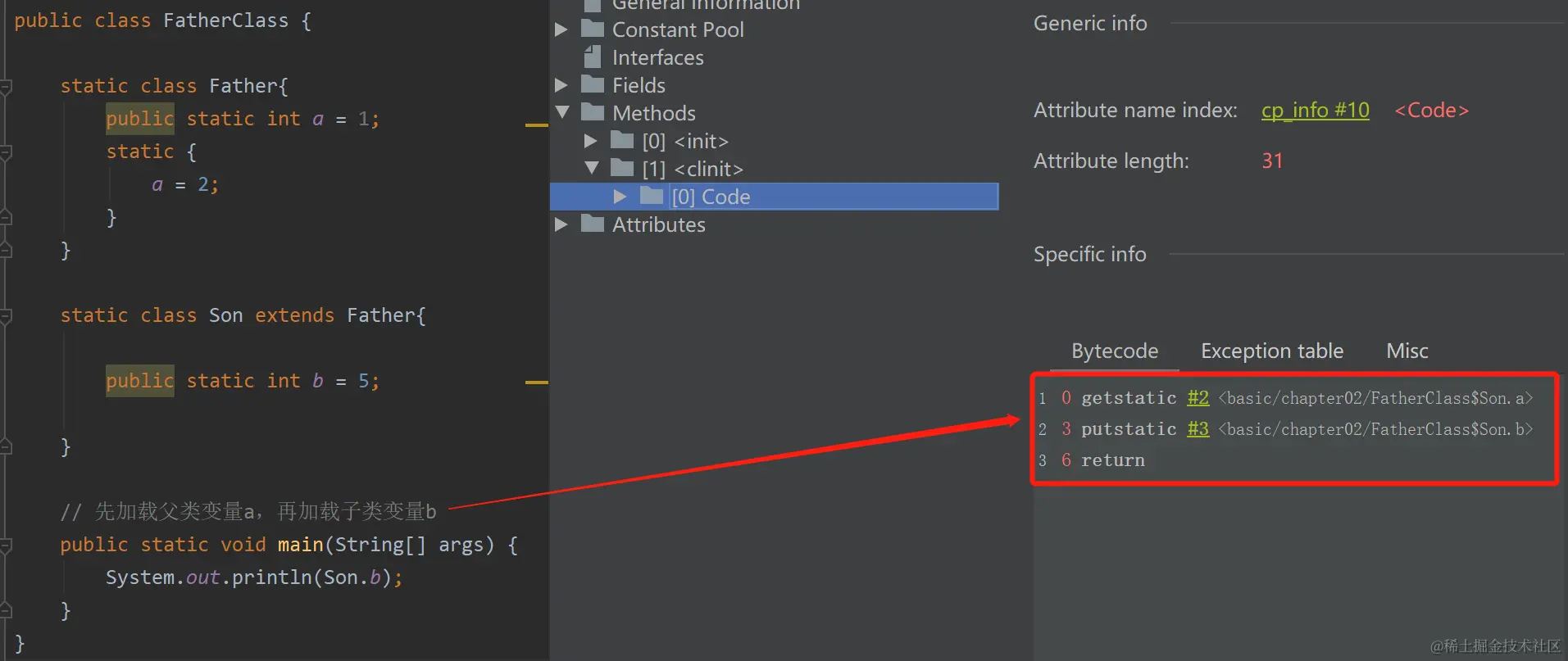The image size is (1568, 661).
Task: Expand the Fields tree node
Action: pos(561,85)
